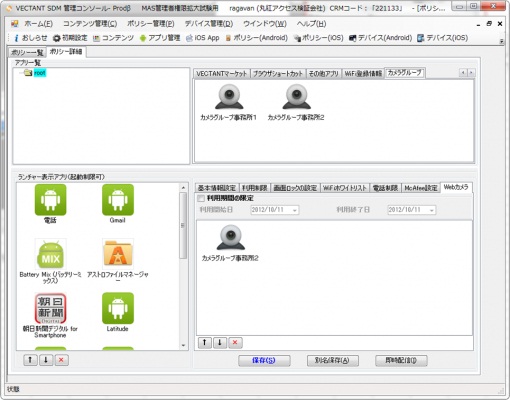This screenshot has height=400, width=510.
Task: Open the ポリシー管理(P) menu
Action: point(151,24)
